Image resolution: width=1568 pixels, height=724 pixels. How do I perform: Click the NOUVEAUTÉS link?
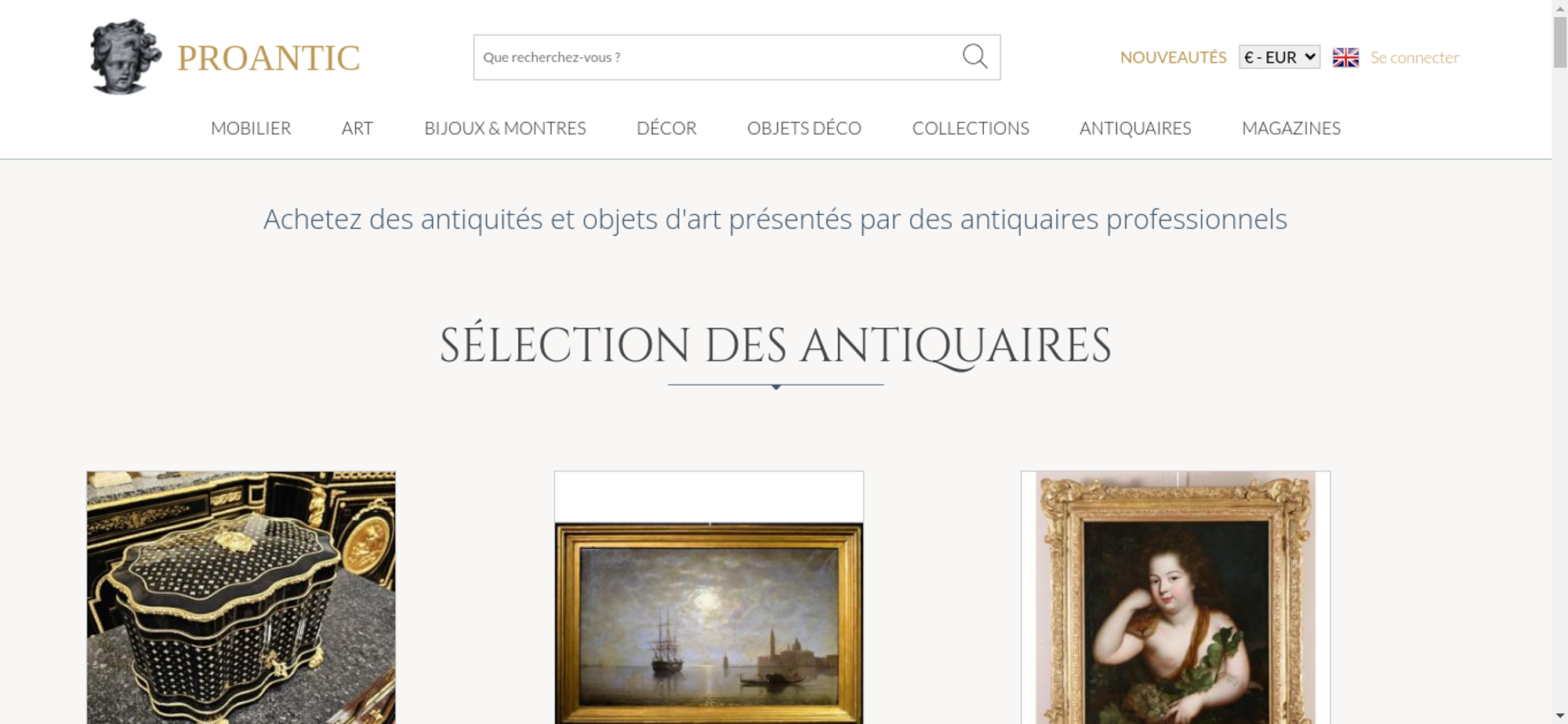(x=1173, y=57)
